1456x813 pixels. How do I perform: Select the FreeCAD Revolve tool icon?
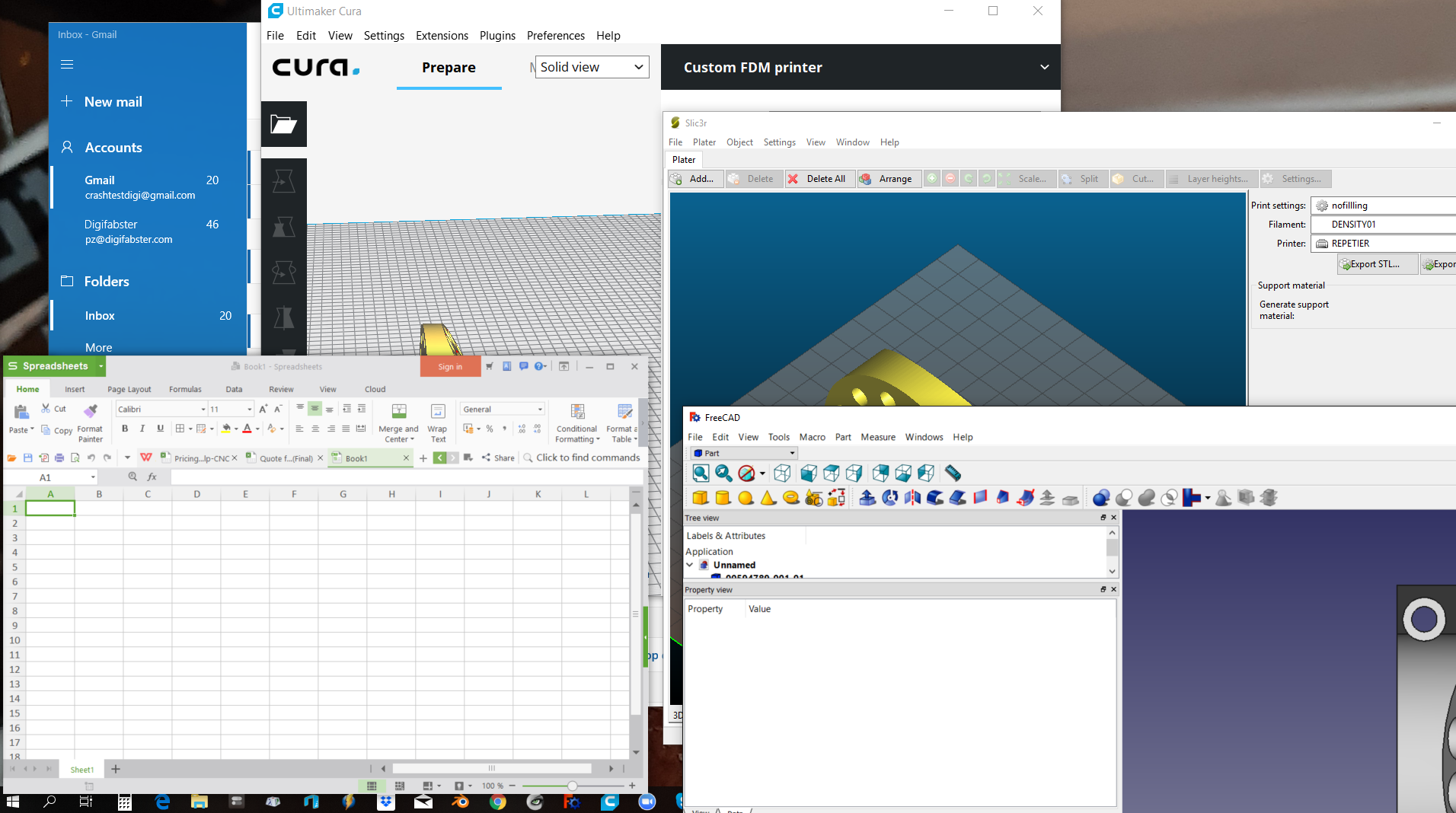tap(889, 498)
